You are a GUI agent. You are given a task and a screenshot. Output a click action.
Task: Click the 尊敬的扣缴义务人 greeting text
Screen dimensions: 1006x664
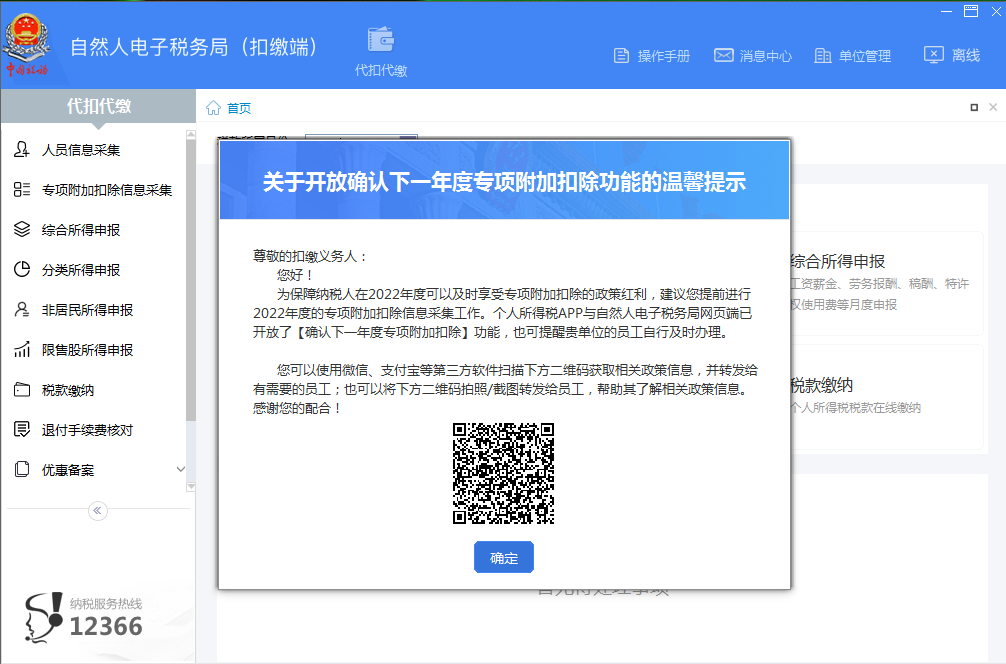(310, 256)
